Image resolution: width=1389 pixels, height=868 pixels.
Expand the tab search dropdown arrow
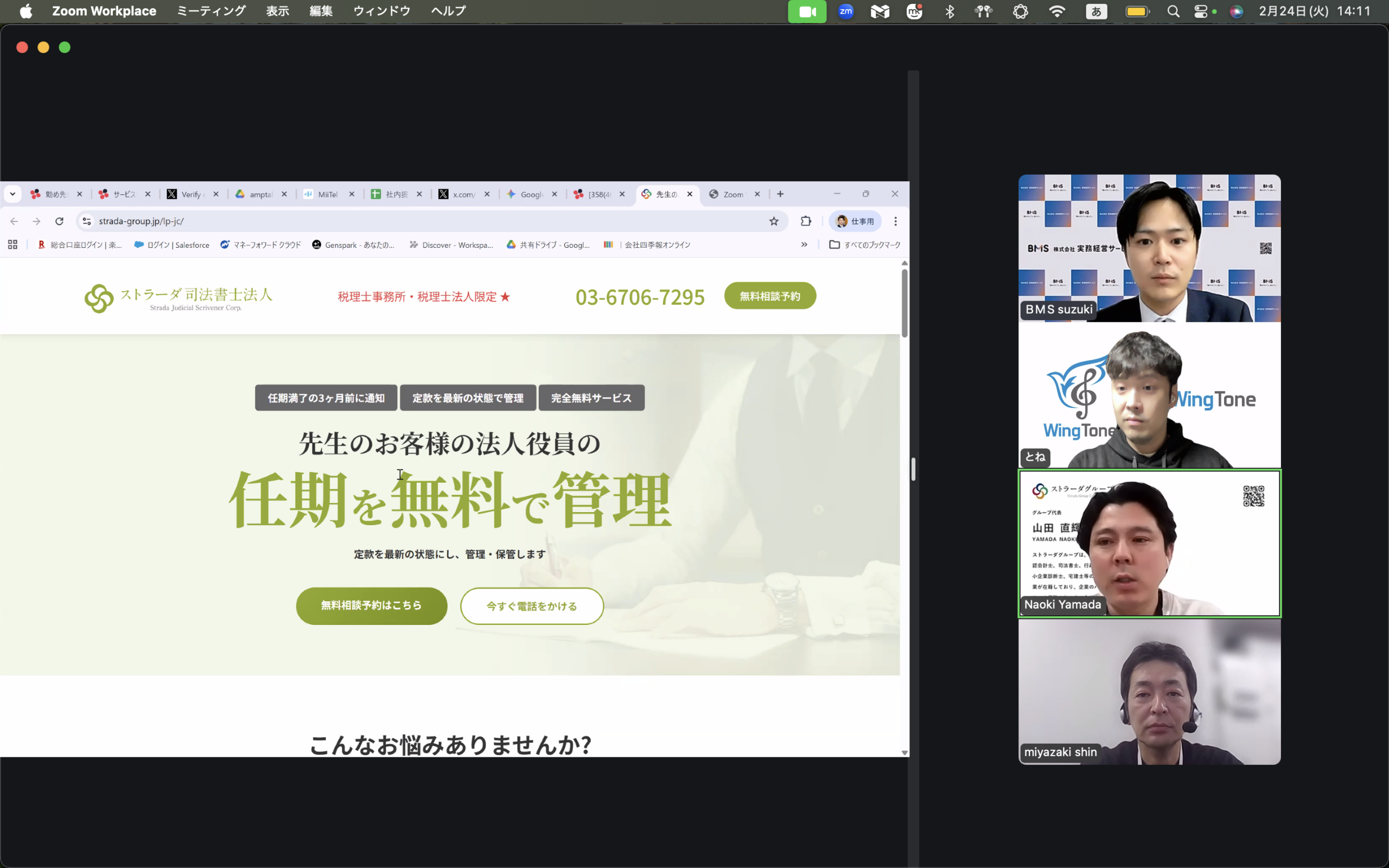point(12,194)
